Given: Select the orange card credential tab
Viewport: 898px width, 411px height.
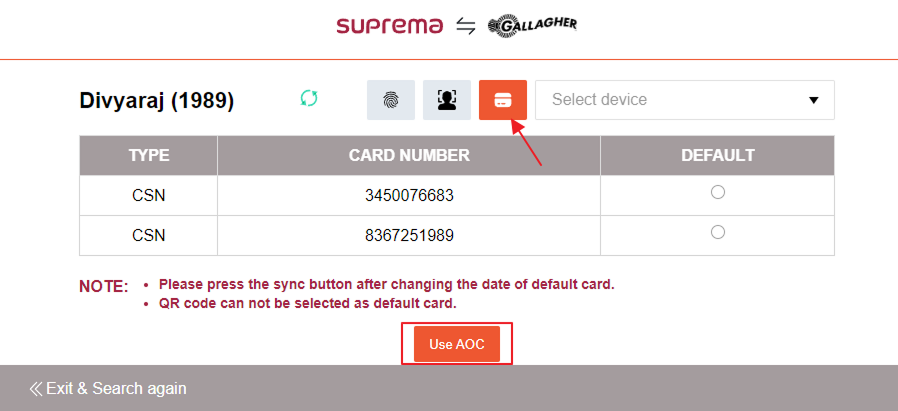Looking at the screenshot, I should (503, 100).
